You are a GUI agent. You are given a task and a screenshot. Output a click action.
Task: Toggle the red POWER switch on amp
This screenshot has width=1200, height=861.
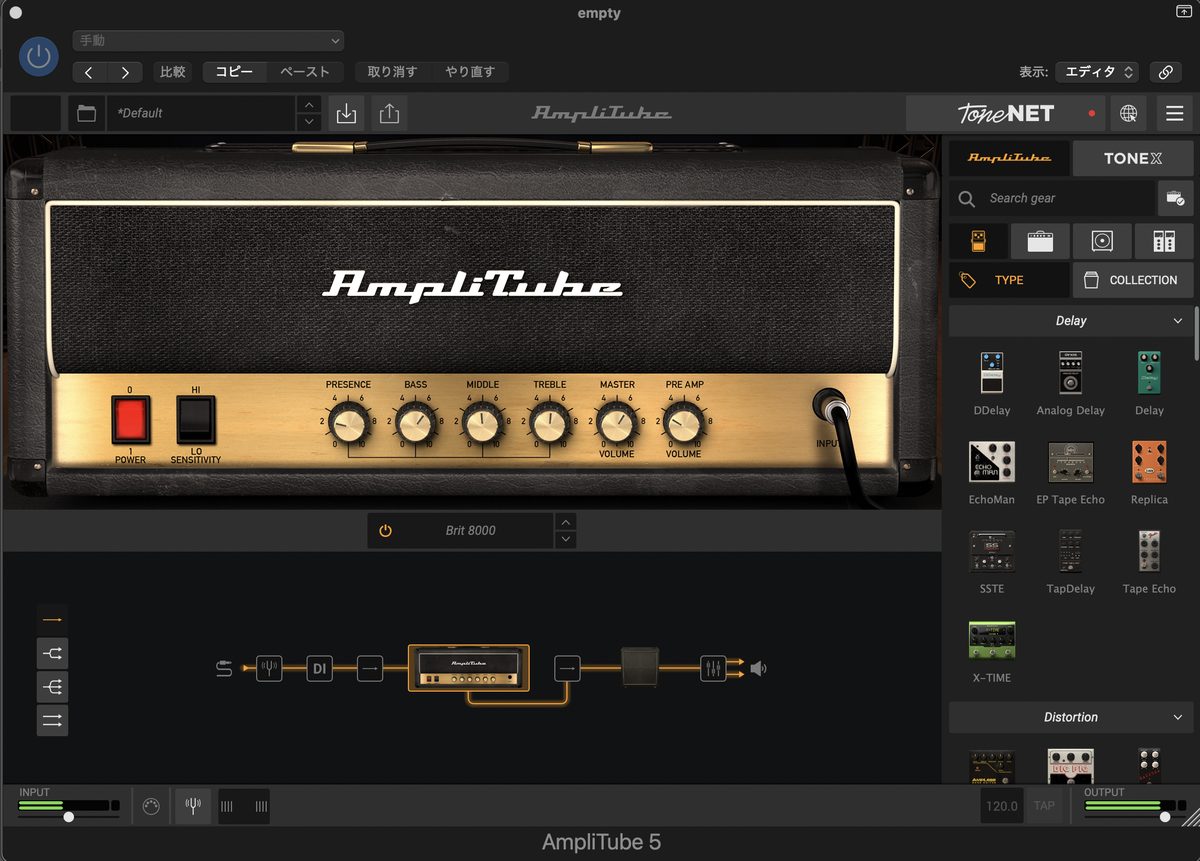130,420
